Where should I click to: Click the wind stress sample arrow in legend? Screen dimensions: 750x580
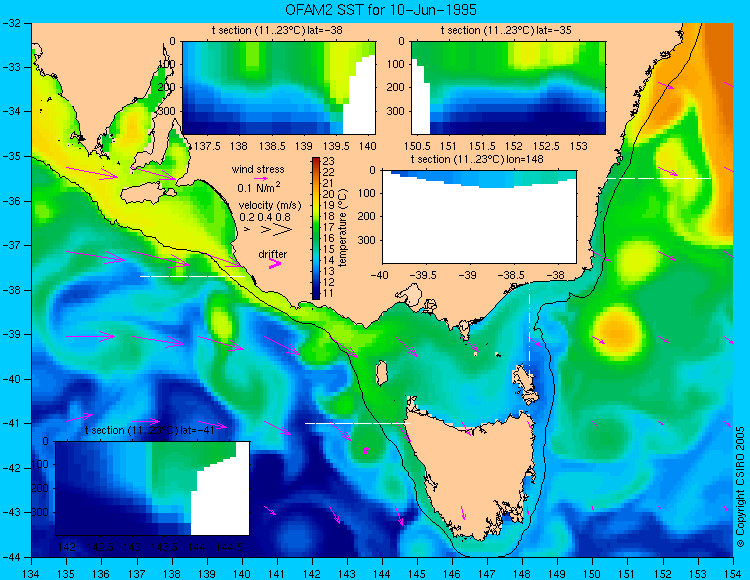coord(261,178)
